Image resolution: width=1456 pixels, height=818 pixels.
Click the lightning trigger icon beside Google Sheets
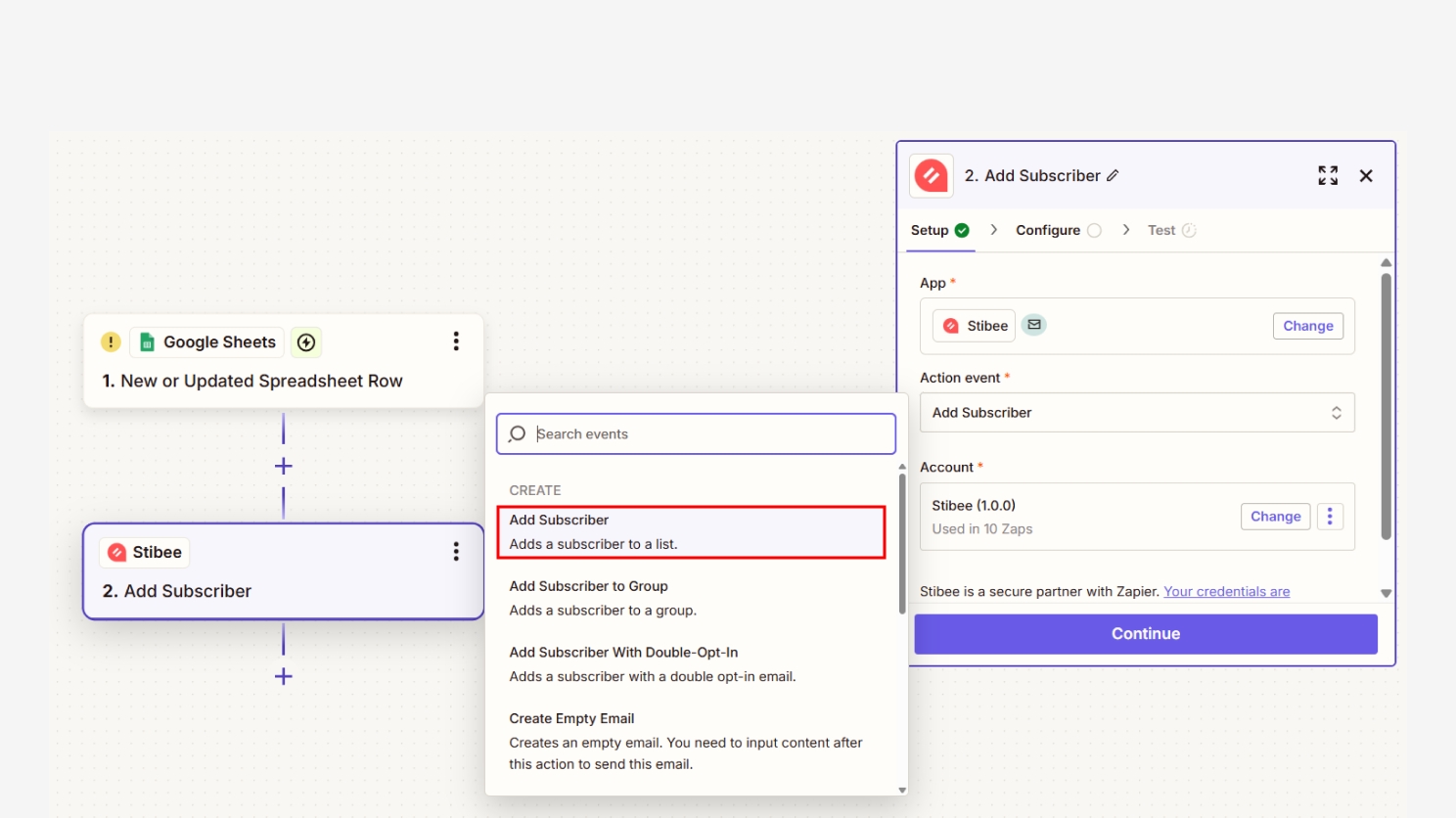pyautogui.click(x=306, y=341)
